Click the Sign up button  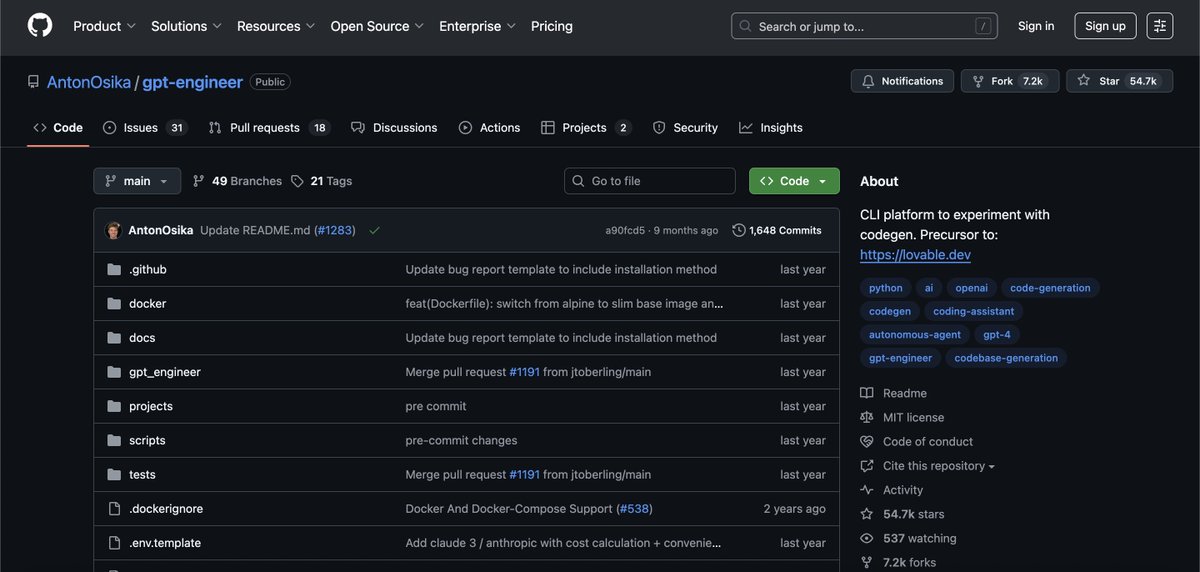point(1105,26)
